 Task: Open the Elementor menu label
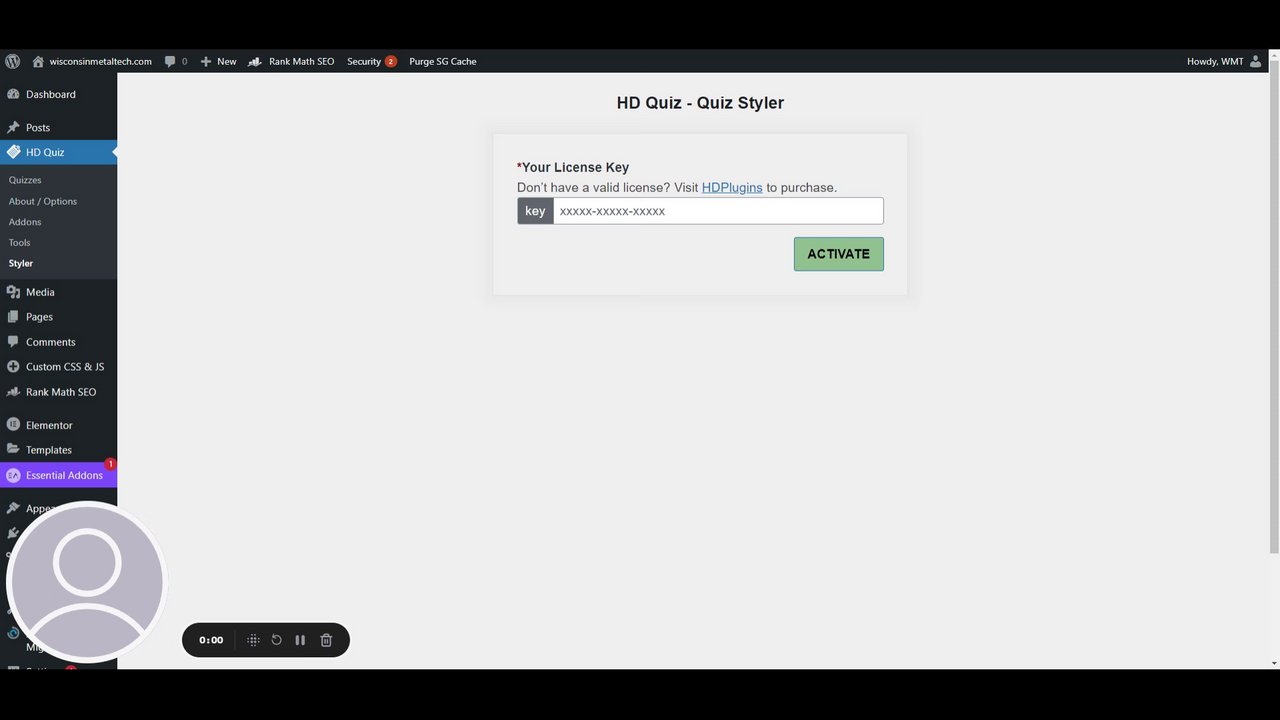pos(49,425)
